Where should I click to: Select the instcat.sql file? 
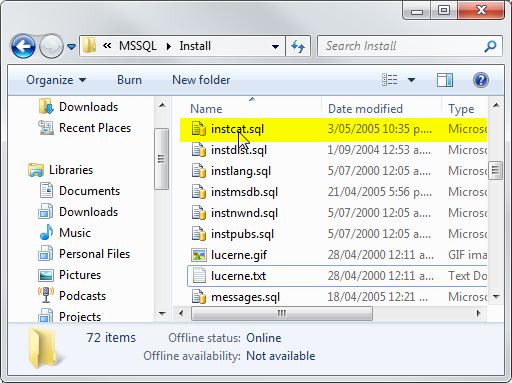coord(333,129)
